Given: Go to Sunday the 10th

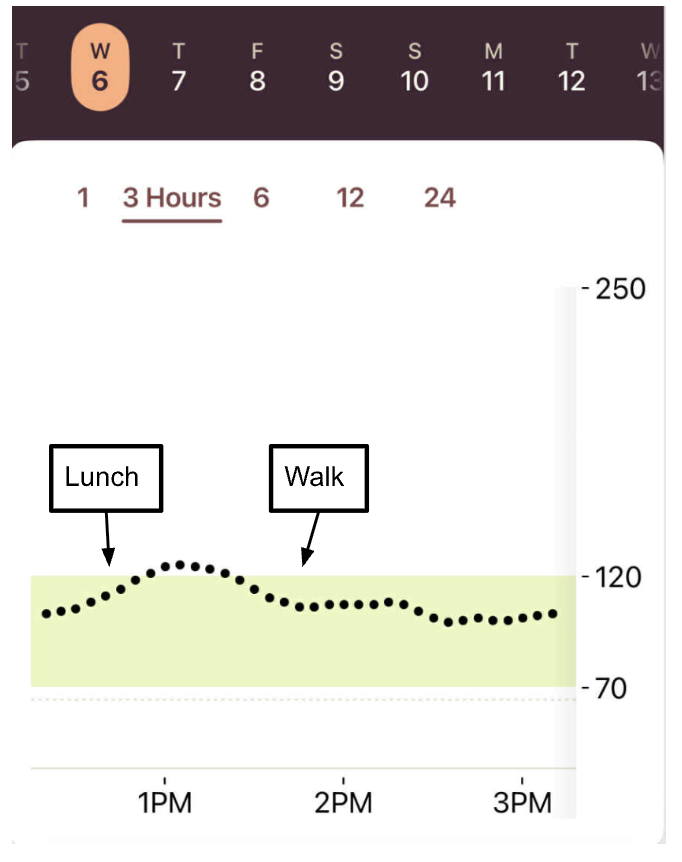Looking at the screenshot, I should point(414,68).
